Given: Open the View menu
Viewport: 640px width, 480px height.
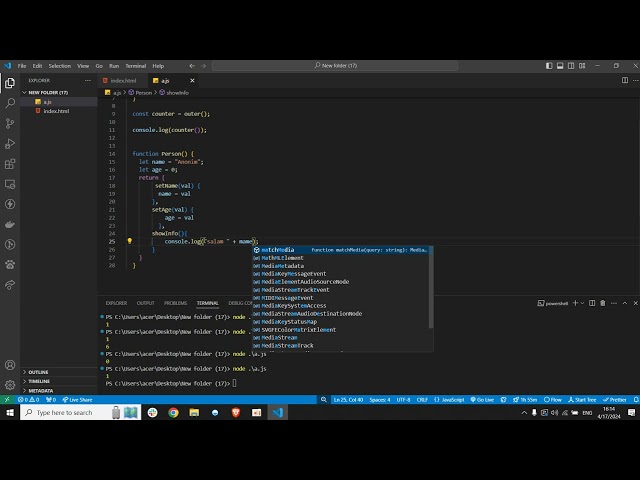Looking at the screenshot, I should [x=83, y=66].
